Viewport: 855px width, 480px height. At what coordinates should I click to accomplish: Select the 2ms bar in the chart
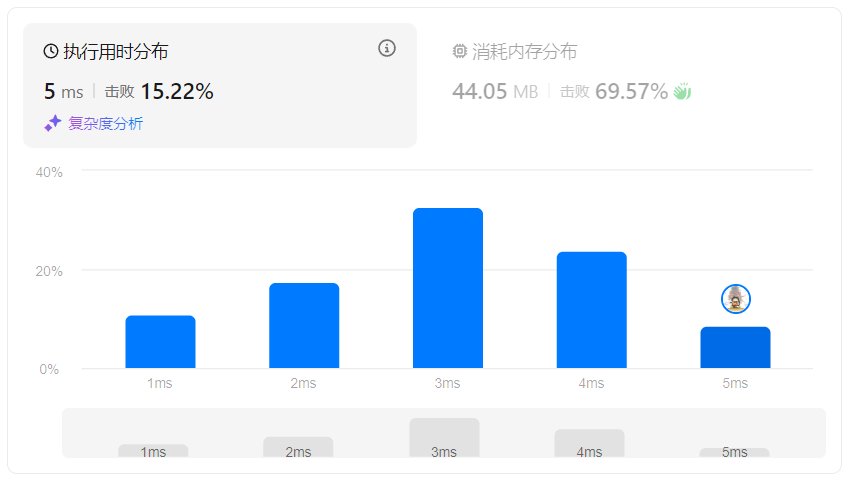304,326
